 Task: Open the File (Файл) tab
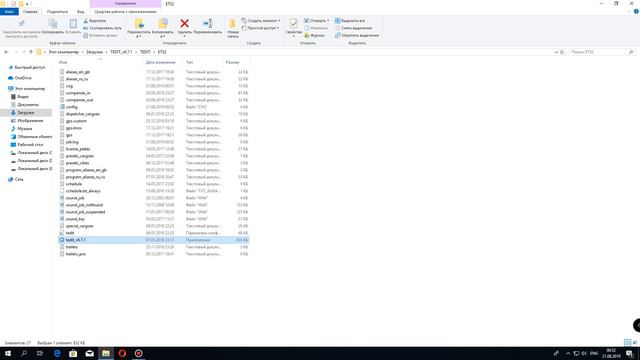click(9, 11)
